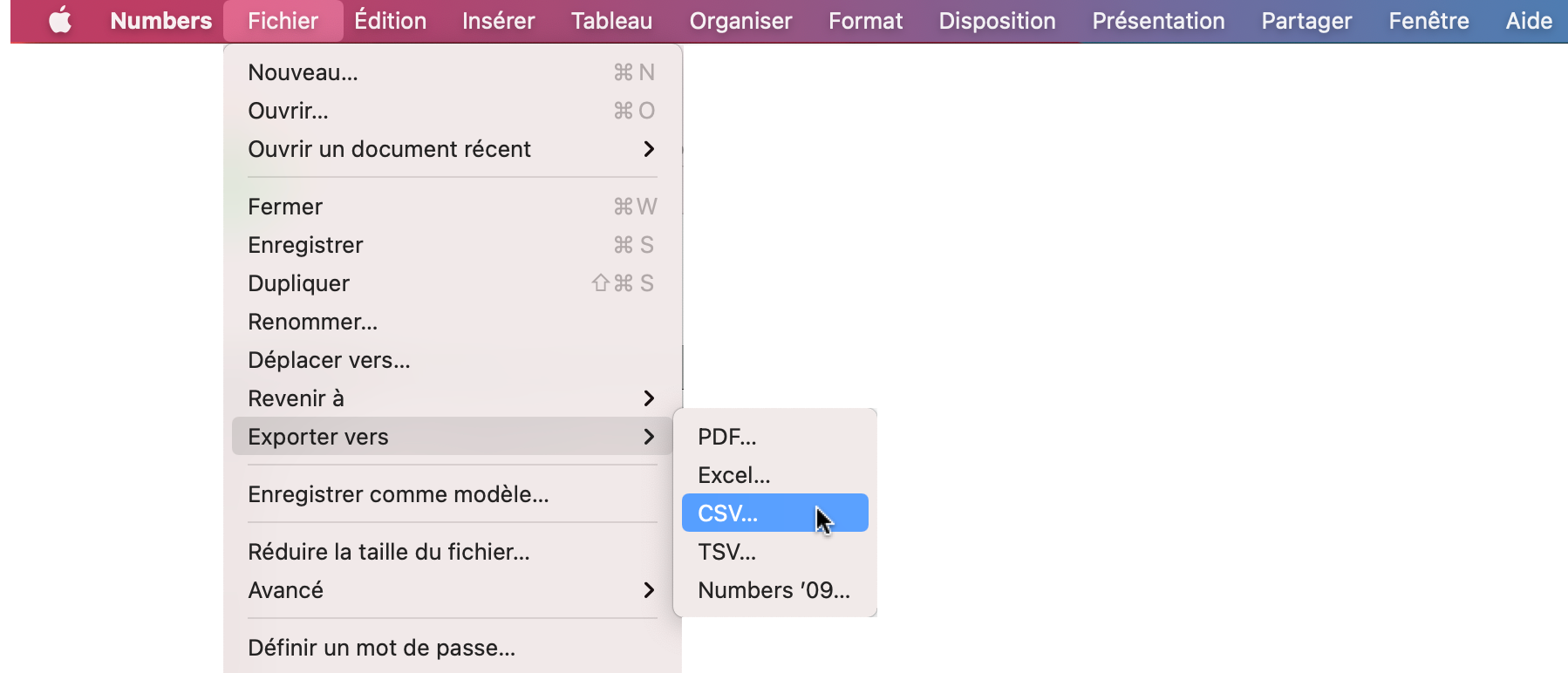The width and height of the screenshot is (1568, 673).
Task: Expand the Avancé submenu
Action: coord(286,590)
